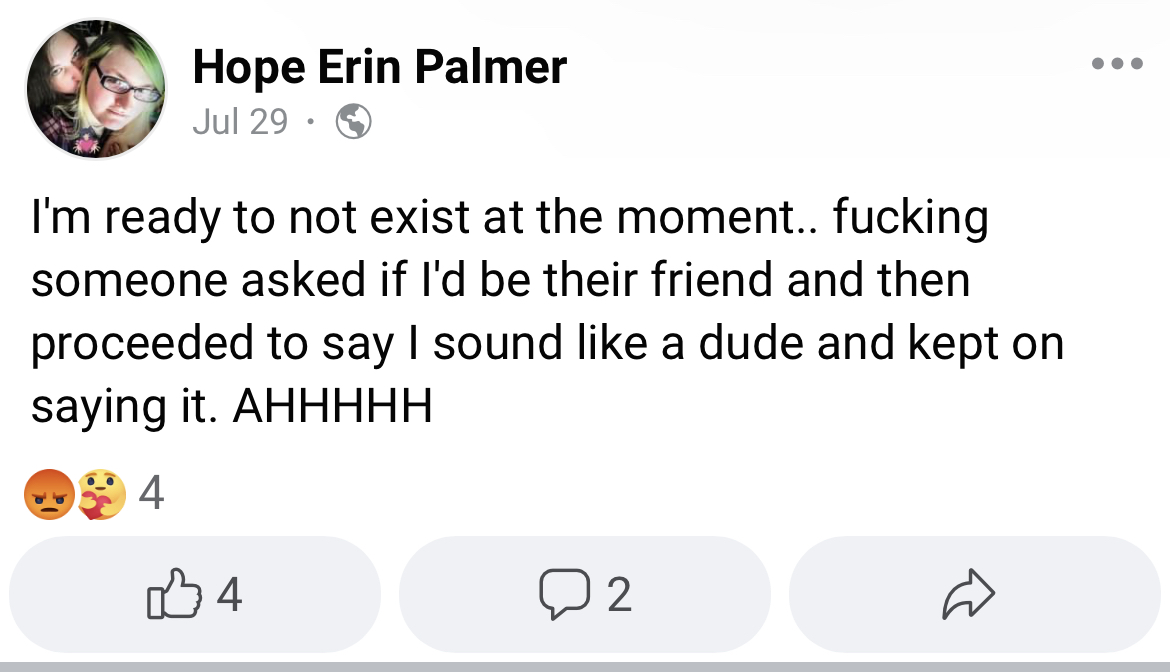Open comments via the pill showing 2
Viewport: 1170px width, 672px height.
pos(585,594)
